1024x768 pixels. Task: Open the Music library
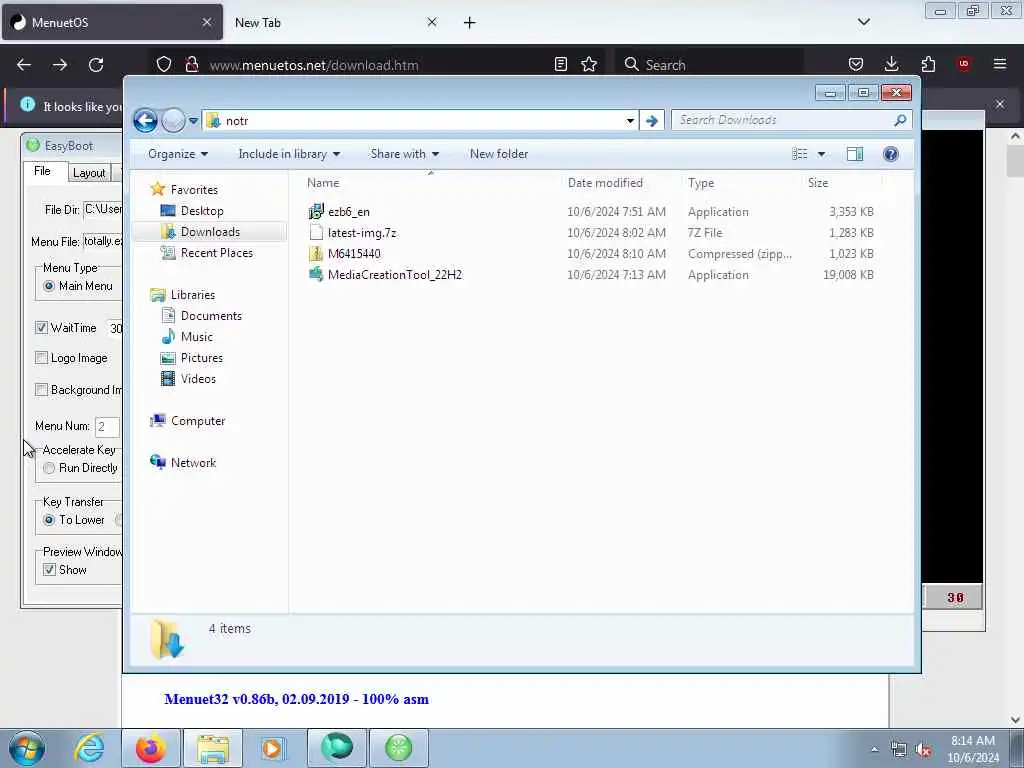tap(197, 336)
